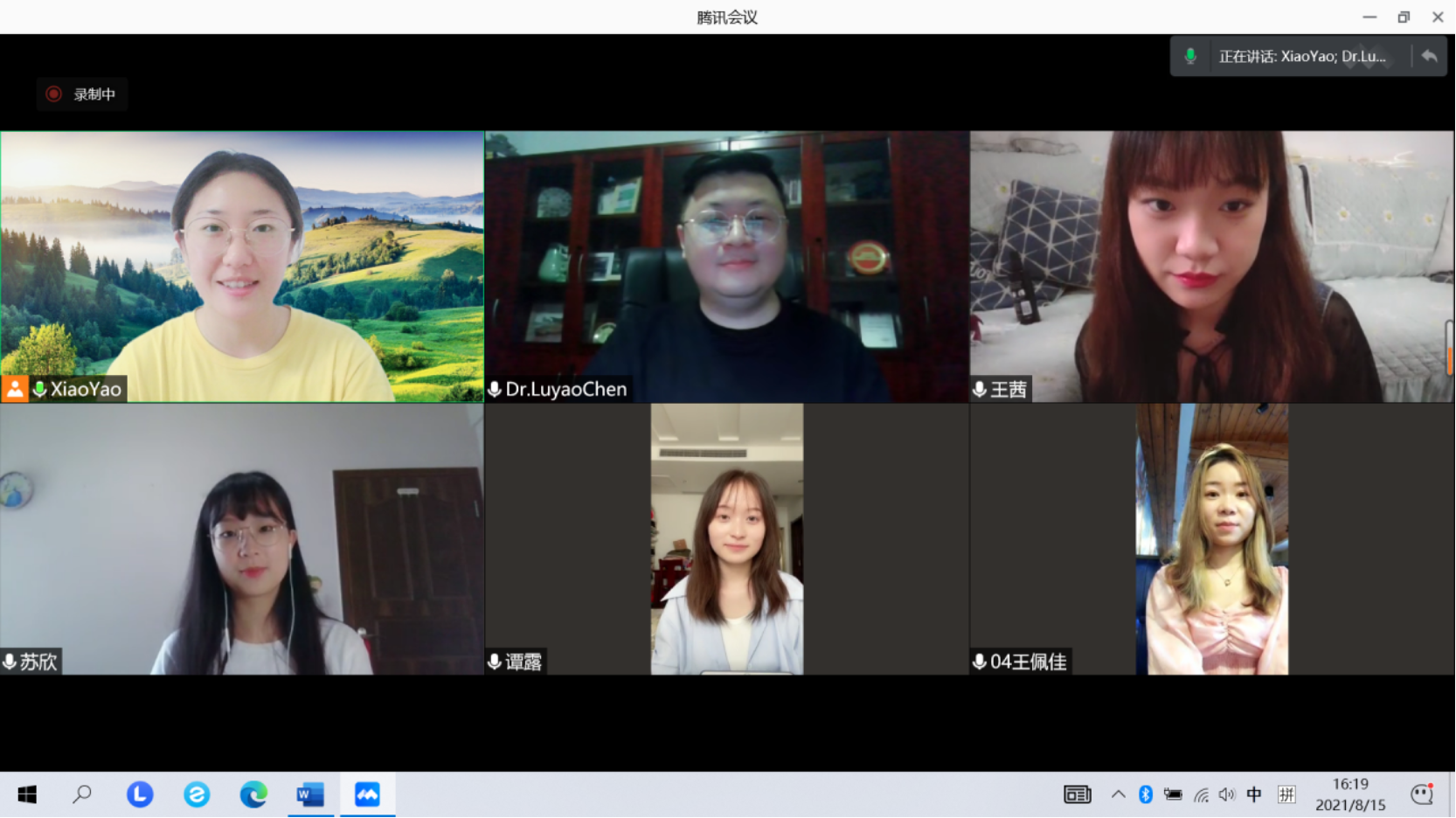This screenshot has width=1456, height=818.
Task: Open the taskbar clock showing 16:19
Action: [x=1350, y=794]
